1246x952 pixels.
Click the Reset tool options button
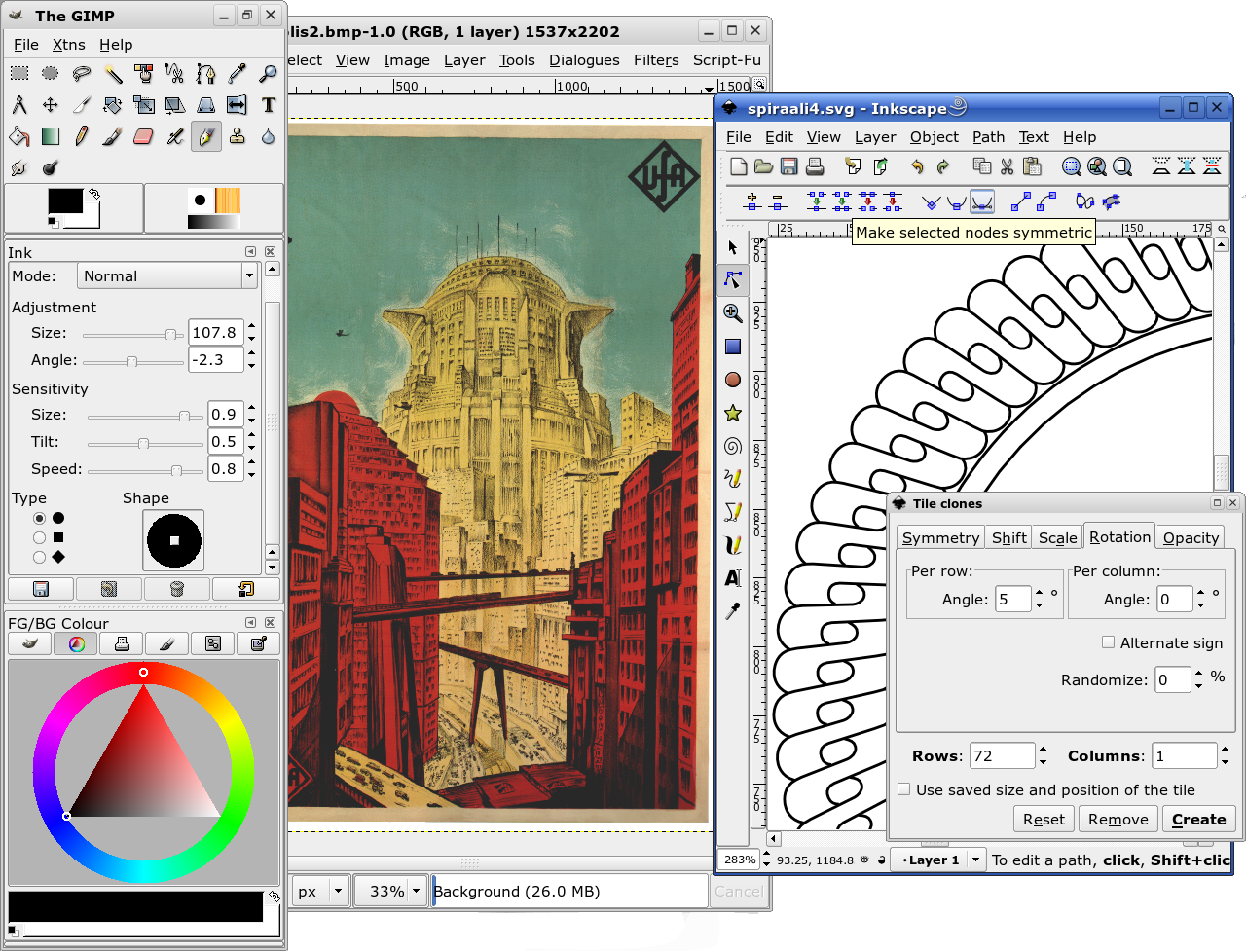coord(245,589)
